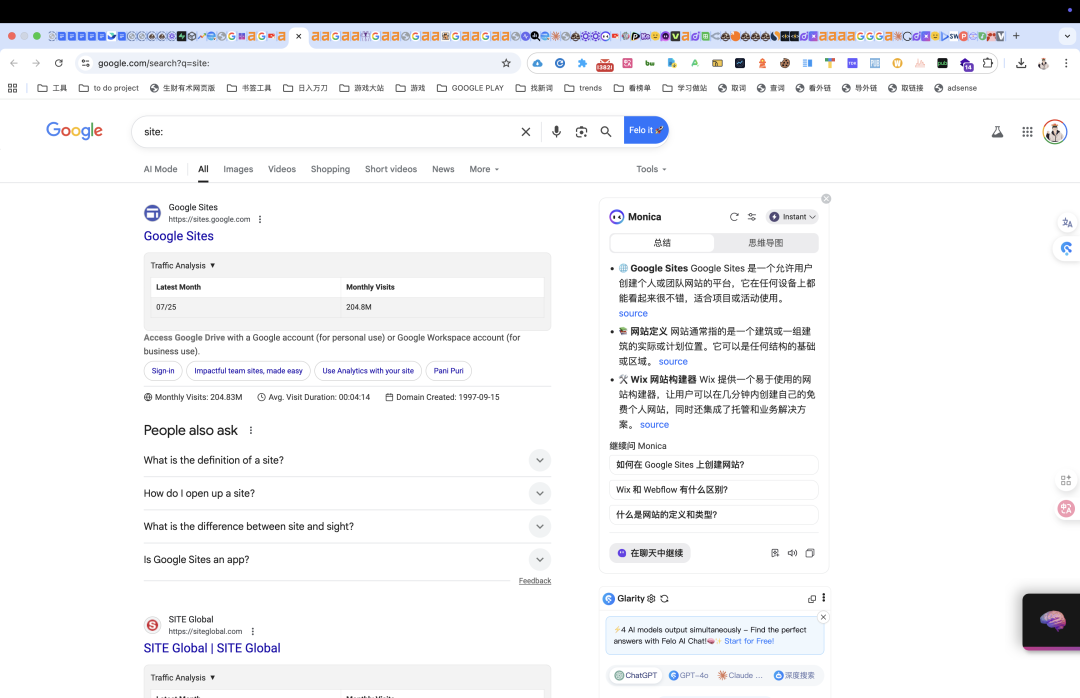The width and height of the screenshot is (1080, 698).
Task: Click the magnifier search icon in search box
Action: (x=605, y=132)
